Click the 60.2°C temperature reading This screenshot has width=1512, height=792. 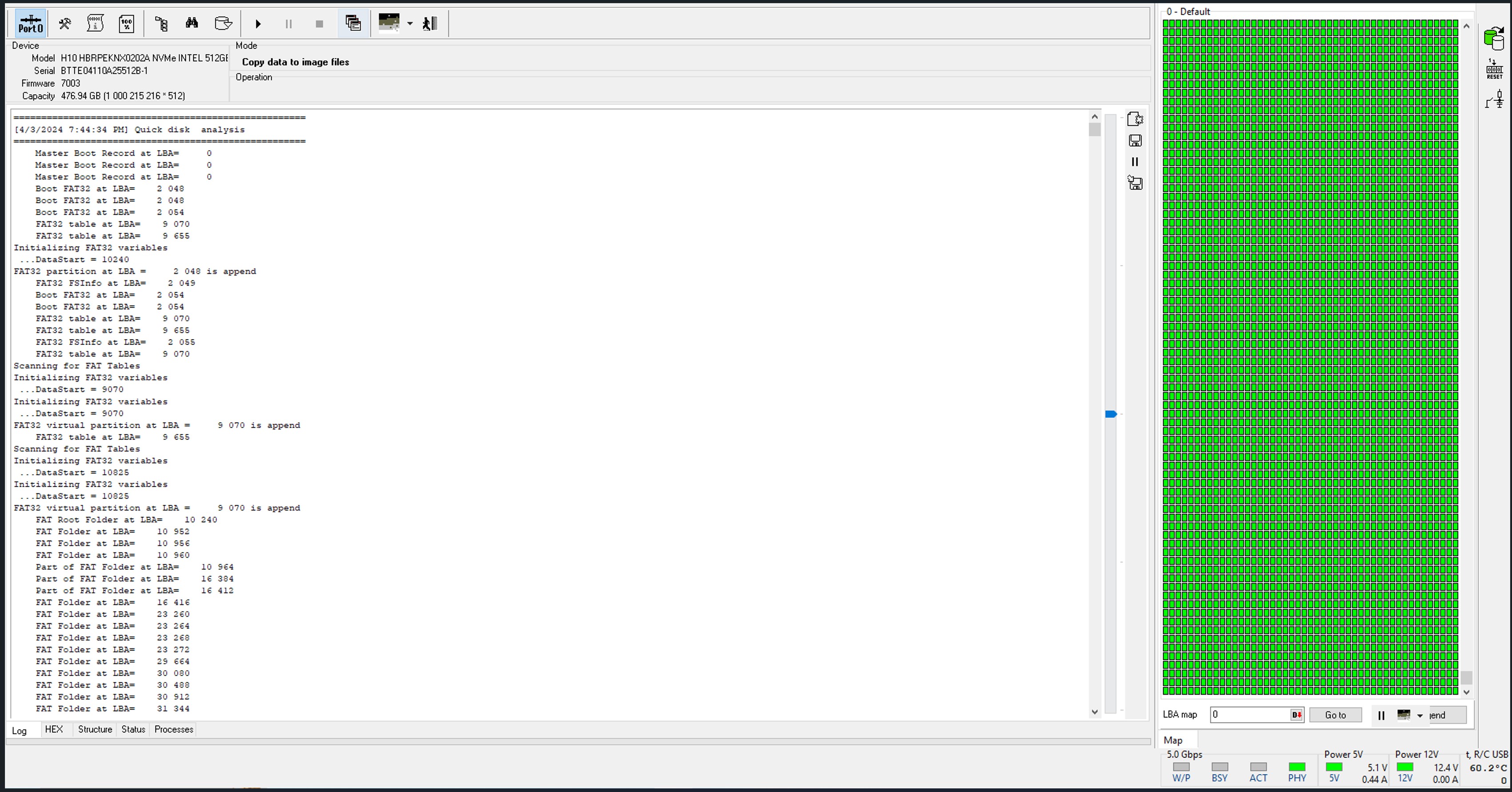(1488, 768)
